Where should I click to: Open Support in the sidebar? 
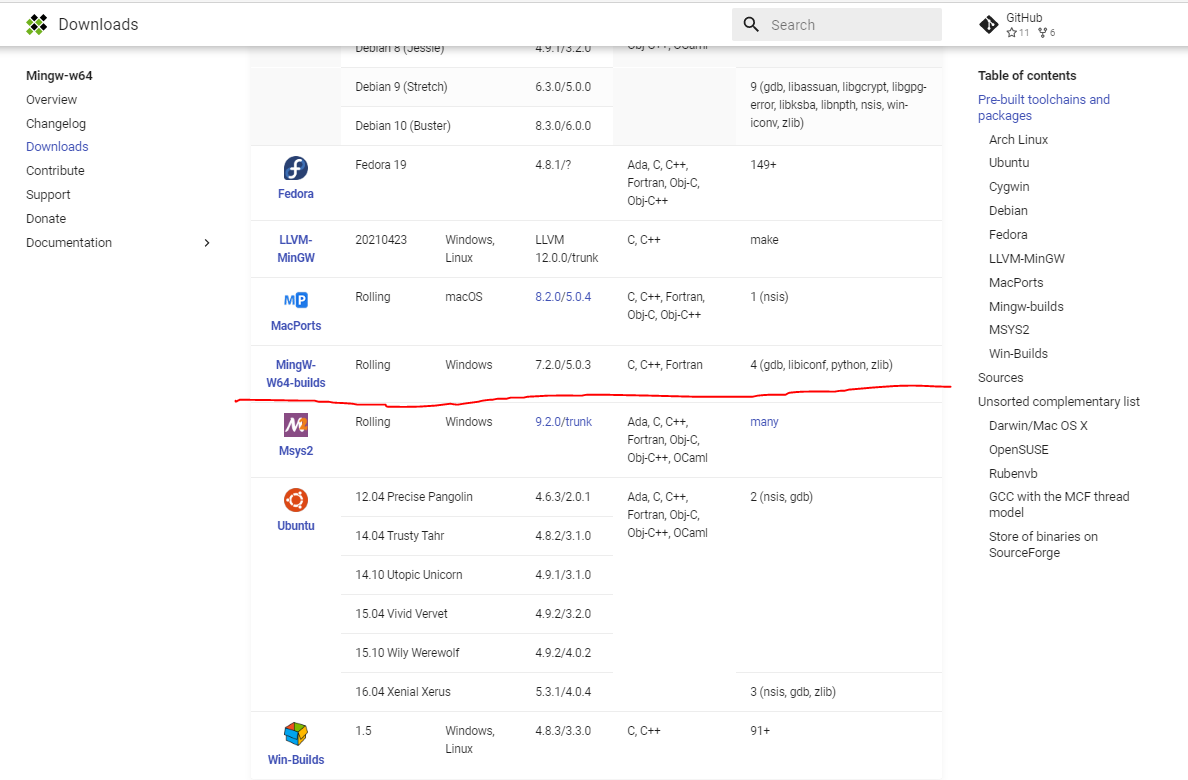[48, 195]
